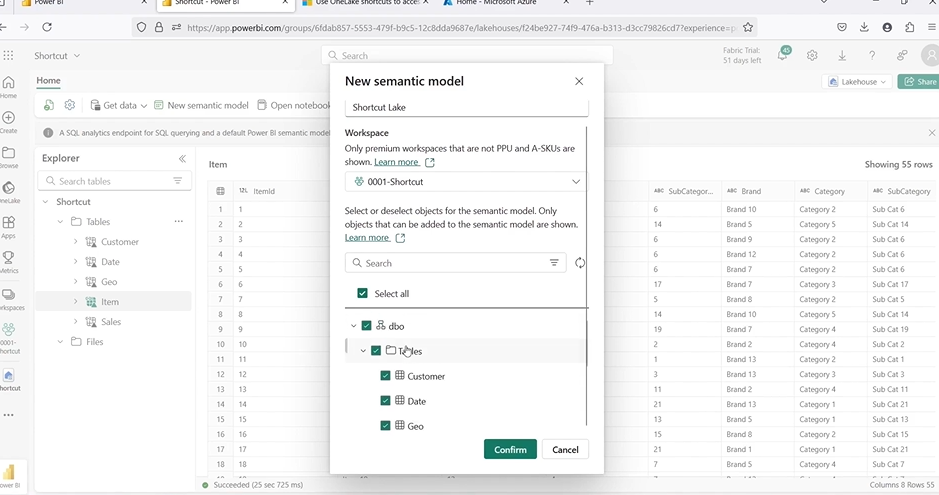
Task: Open the feedback icon in header
Action: (902, 55)
